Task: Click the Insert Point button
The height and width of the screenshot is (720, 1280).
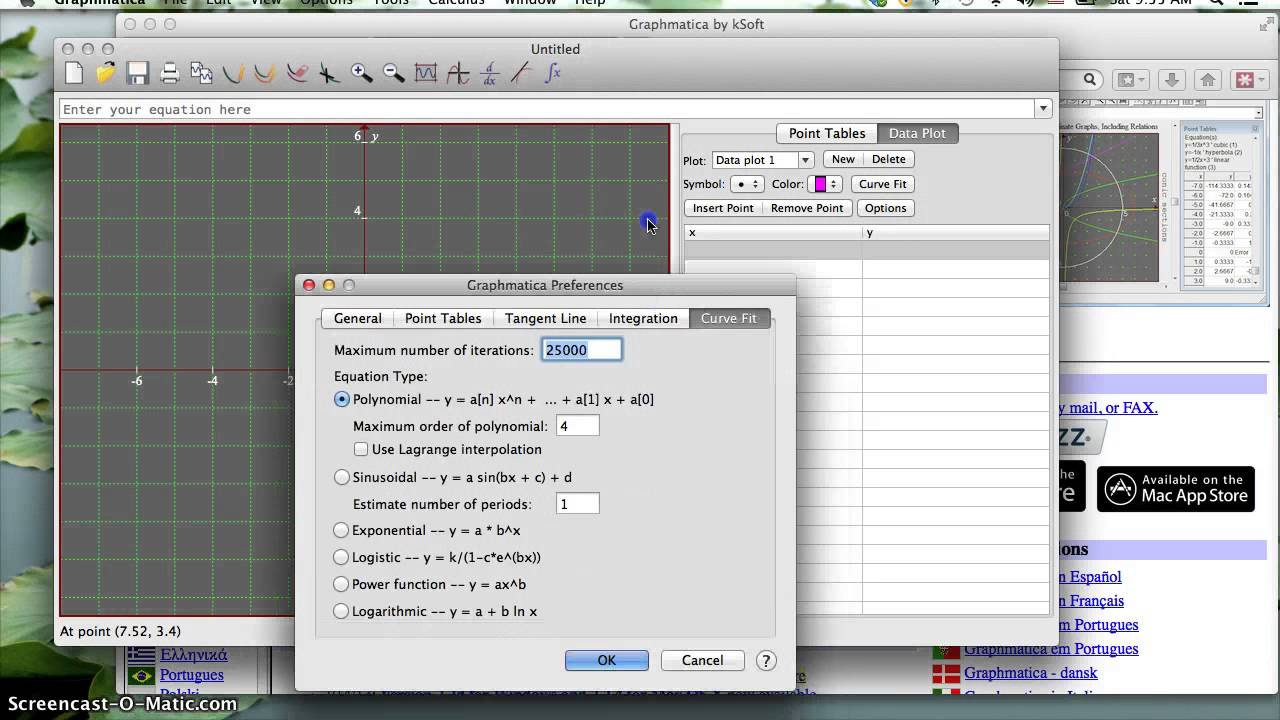Action: 723,208
